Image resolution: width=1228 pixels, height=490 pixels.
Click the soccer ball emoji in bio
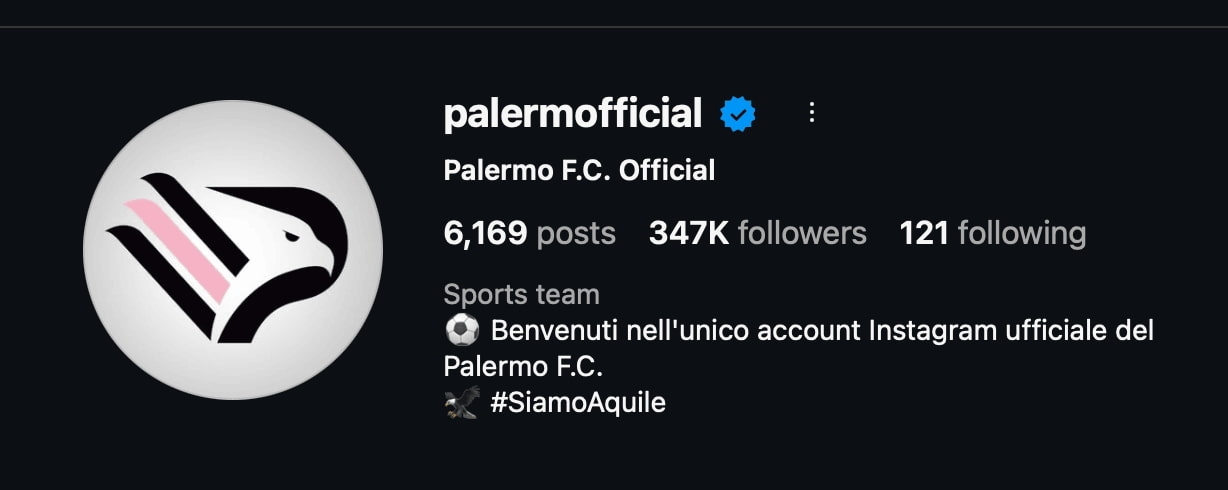462,330
